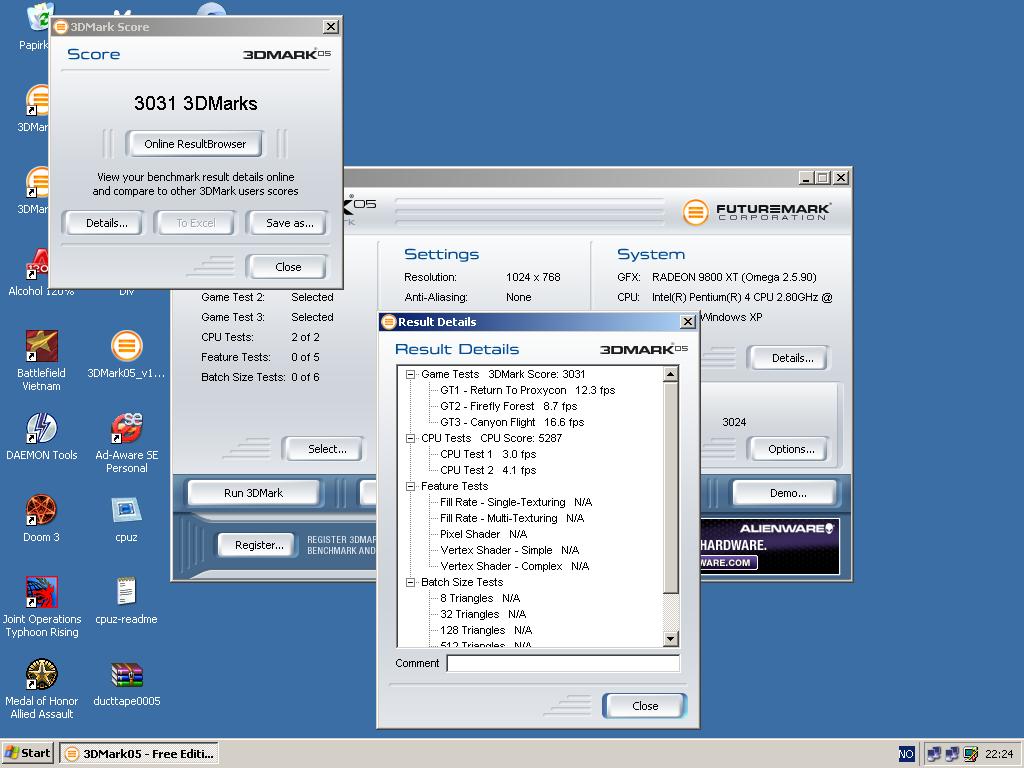The image size is (1024, 768).
Task: Collapse the CPU Tests tree node
Action: point(410,438)
